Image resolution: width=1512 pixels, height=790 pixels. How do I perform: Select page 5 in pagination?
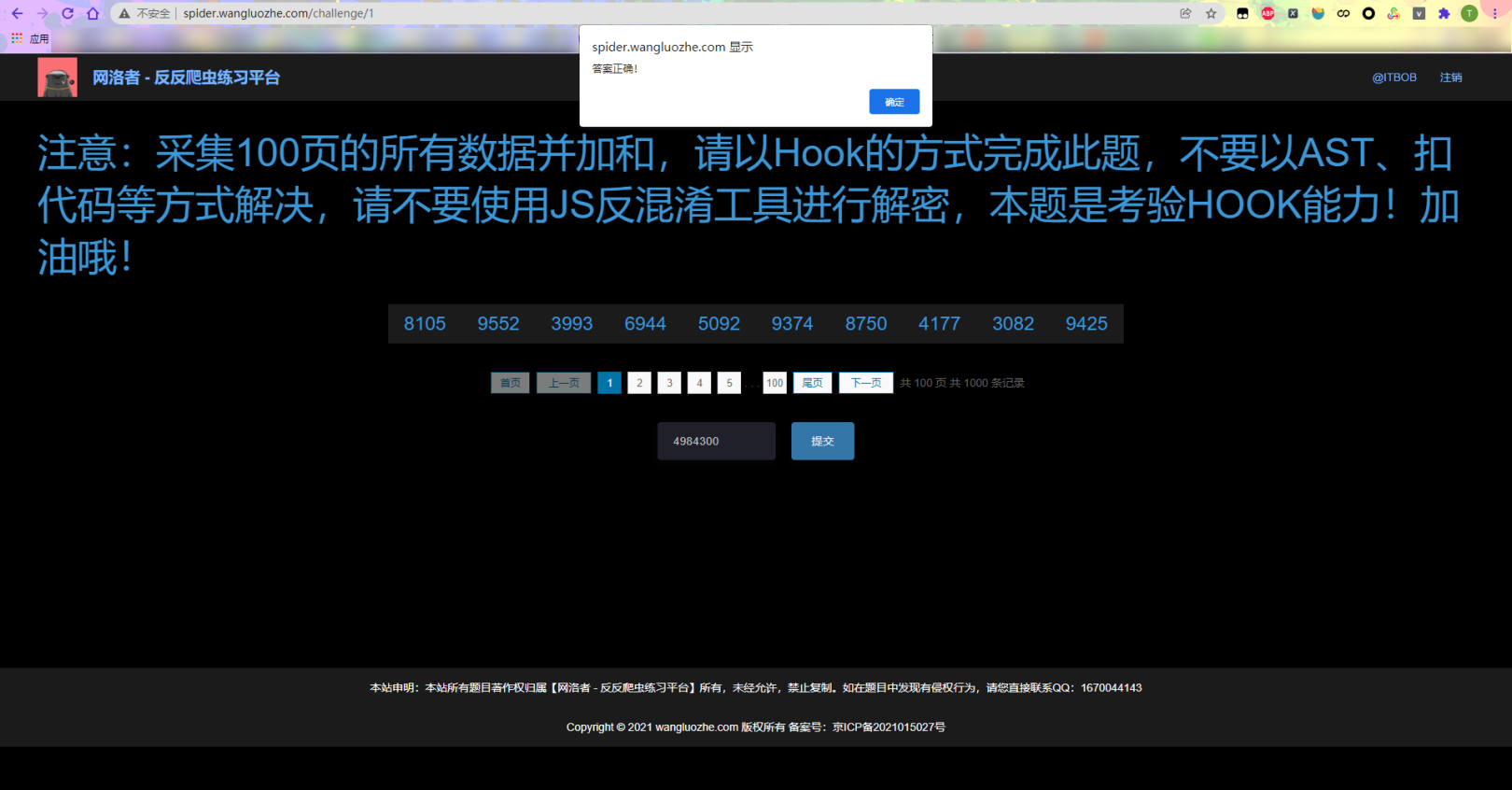[729, 383]
